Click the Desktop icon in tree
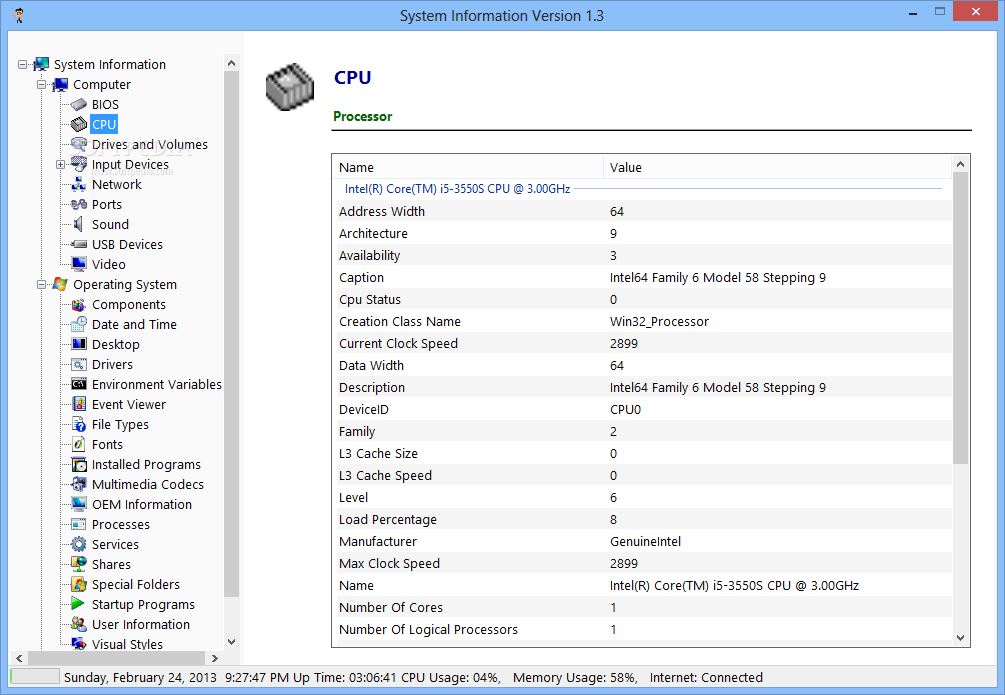This screenshot has width=1005, height=695. pos(78,344)
